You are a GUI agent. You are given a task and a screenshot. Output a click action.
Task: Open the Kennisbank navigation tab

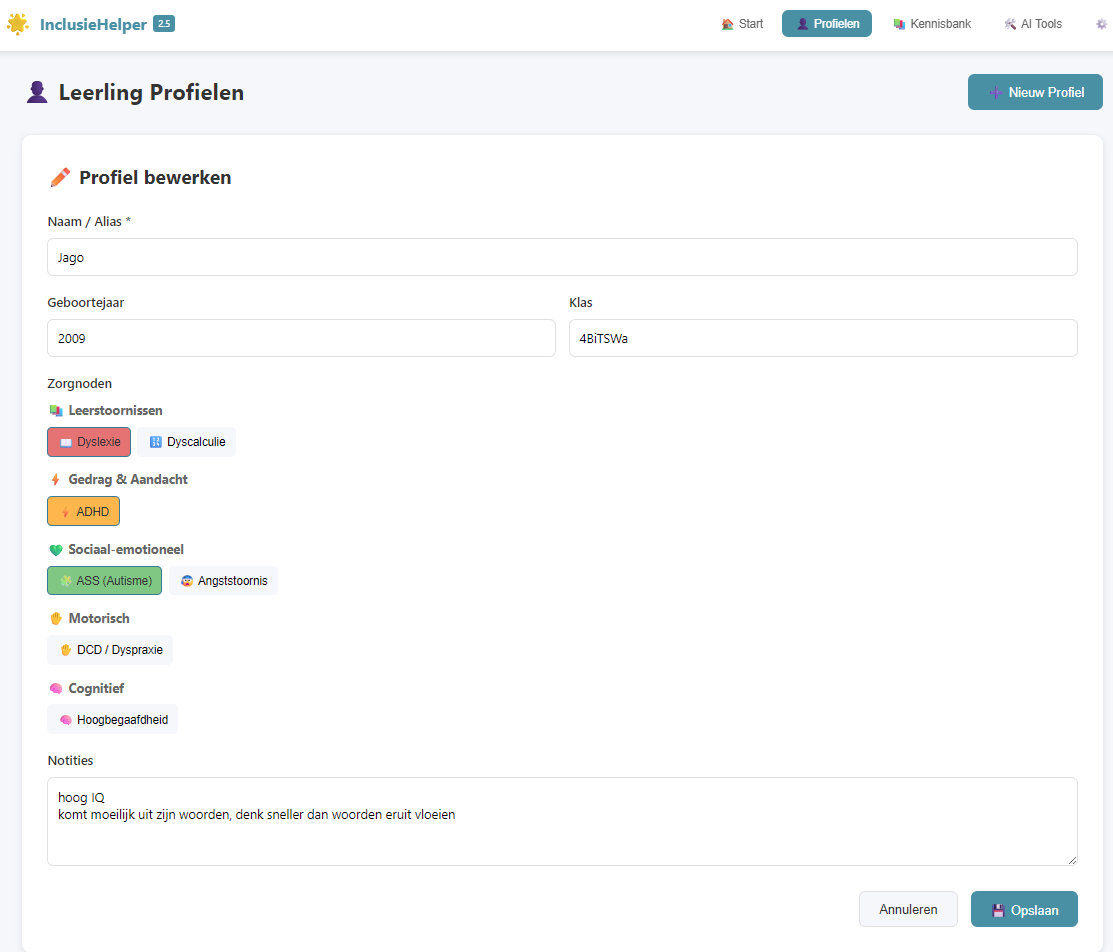point(931,24)
